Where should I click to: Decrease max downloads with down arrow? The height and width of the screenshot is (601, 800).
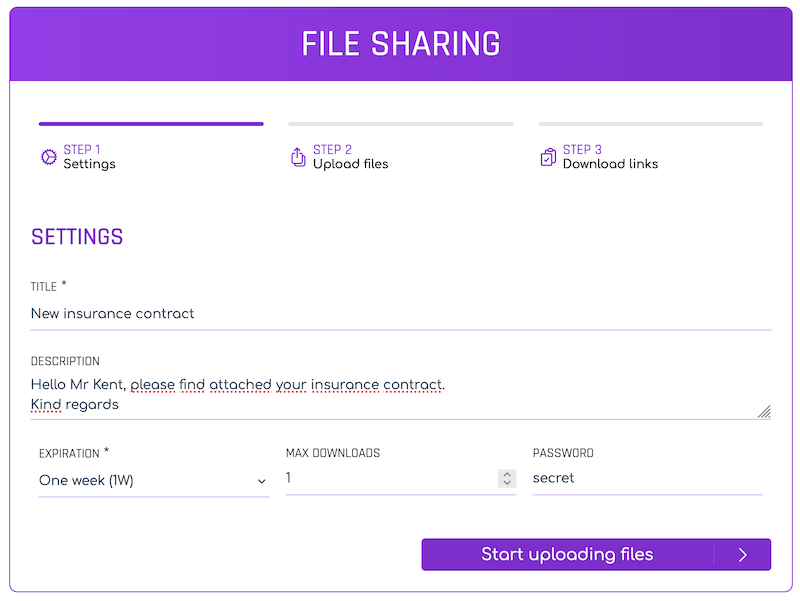pos(507,482)
